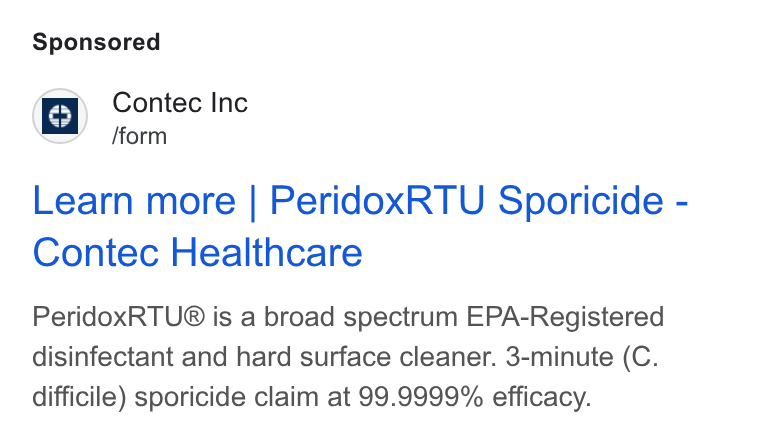Click the "3-minute" text in the description

[560, 357]
